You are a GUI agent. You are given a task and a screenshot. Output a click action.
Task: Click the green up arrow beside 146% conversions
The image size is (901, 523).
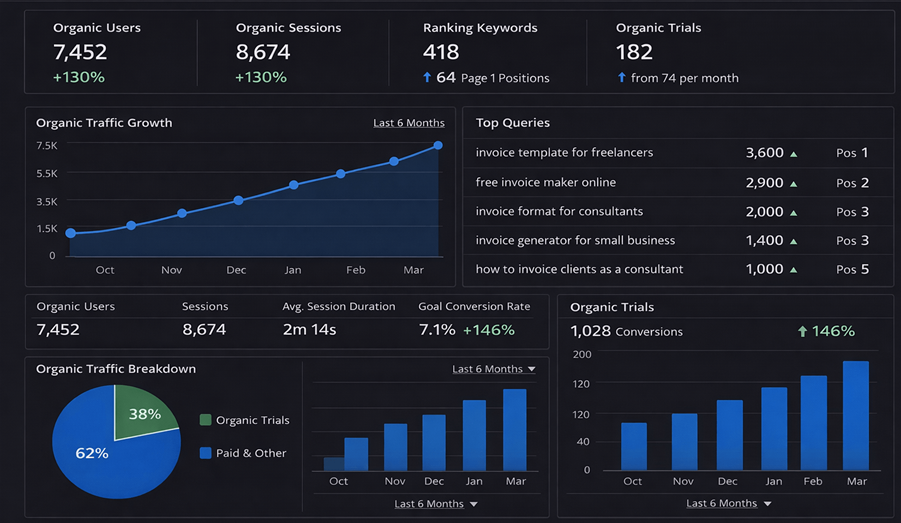point(802,331)
